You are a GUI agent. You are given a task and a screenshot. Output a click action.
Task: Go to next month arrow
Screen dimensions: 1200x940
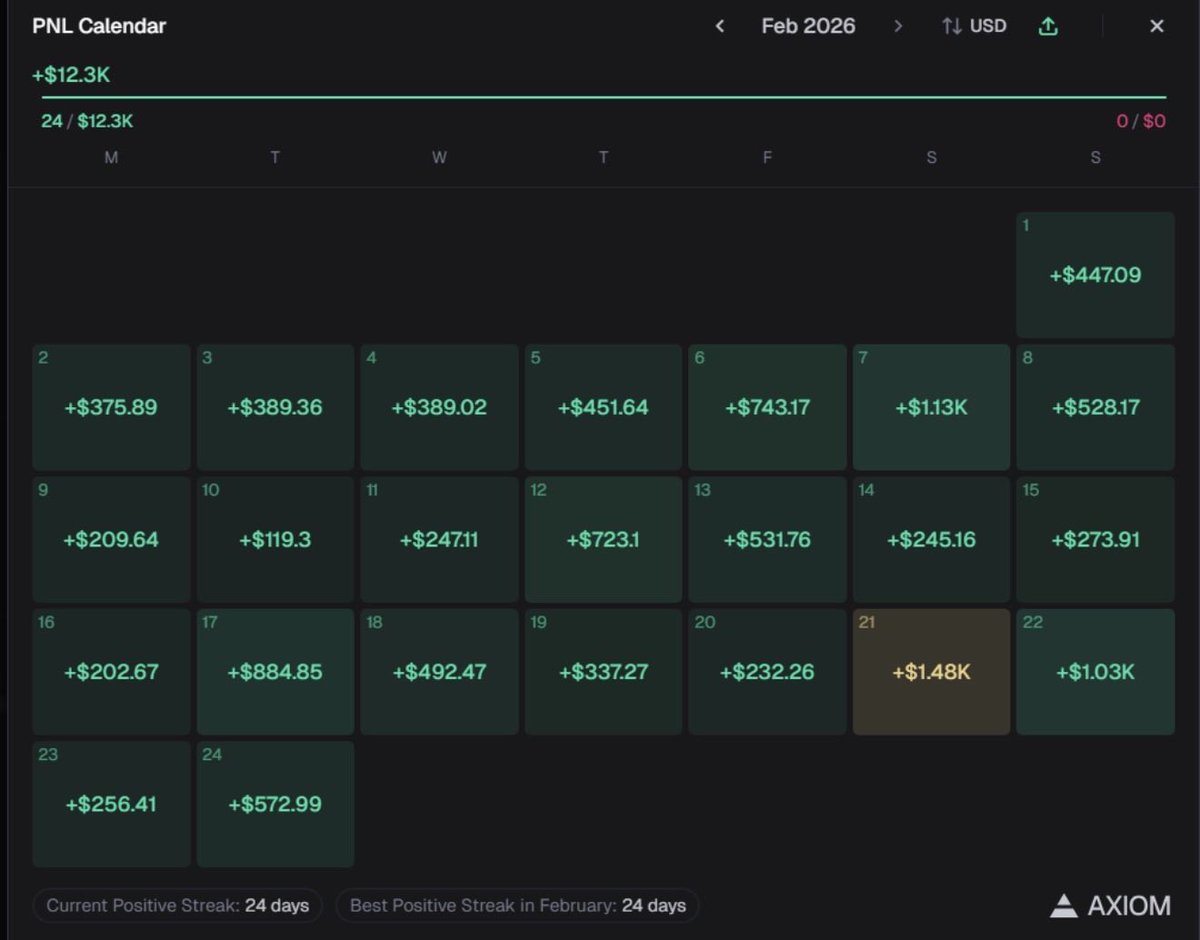[898, 26]
